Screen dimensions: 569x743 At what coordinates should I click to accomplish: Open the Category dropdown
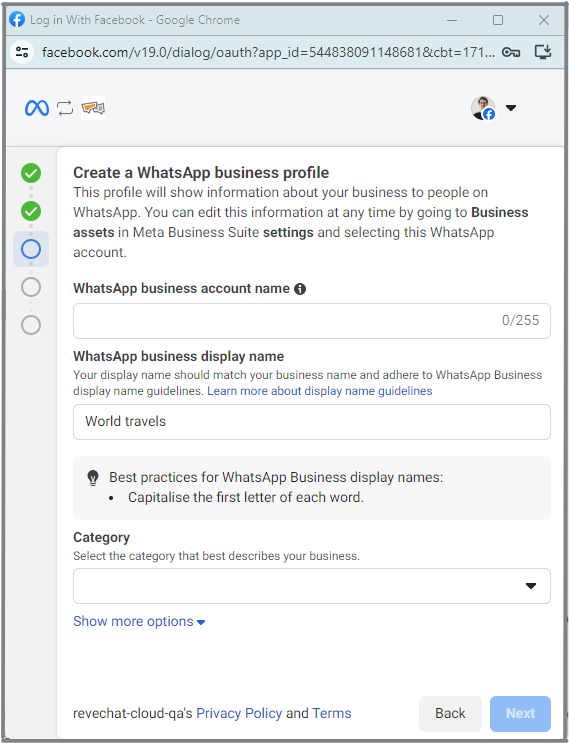click(312, 586)
